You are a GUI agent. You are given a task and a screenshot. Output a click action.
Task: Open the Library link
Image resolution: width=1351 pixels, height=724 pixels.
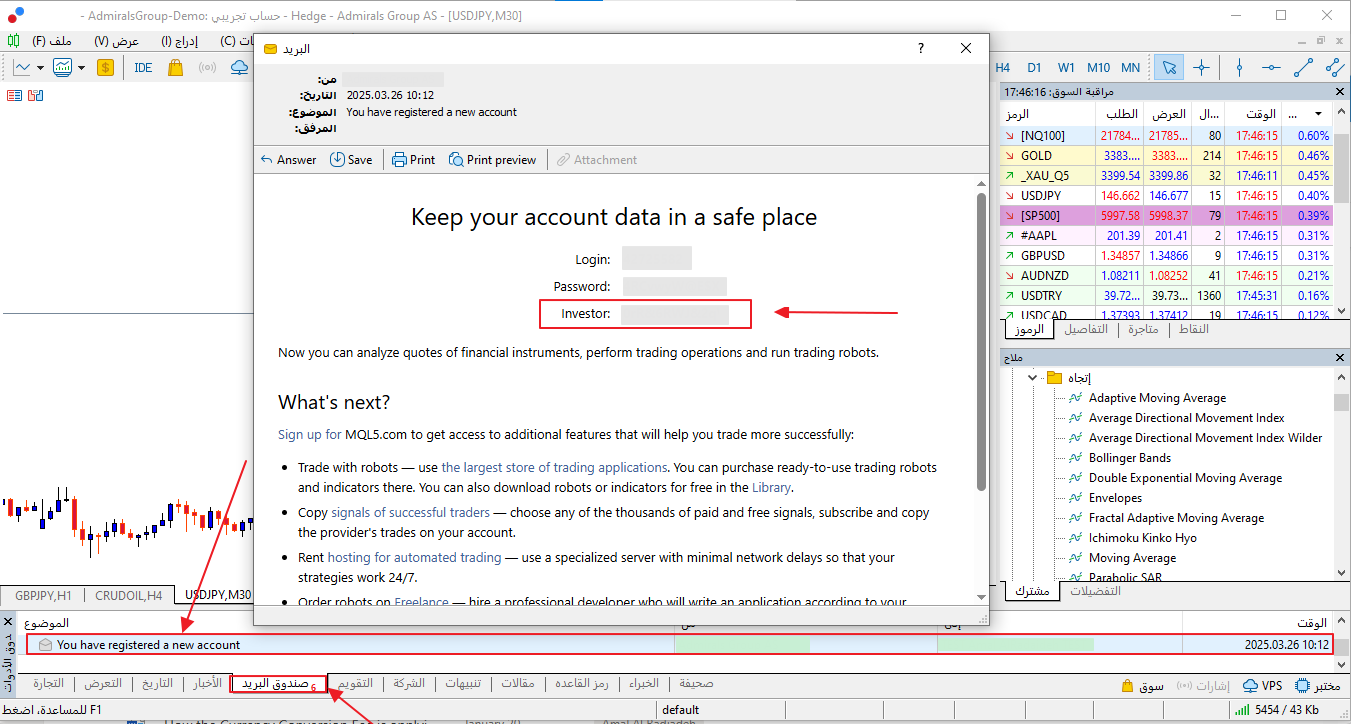[771, 487]
